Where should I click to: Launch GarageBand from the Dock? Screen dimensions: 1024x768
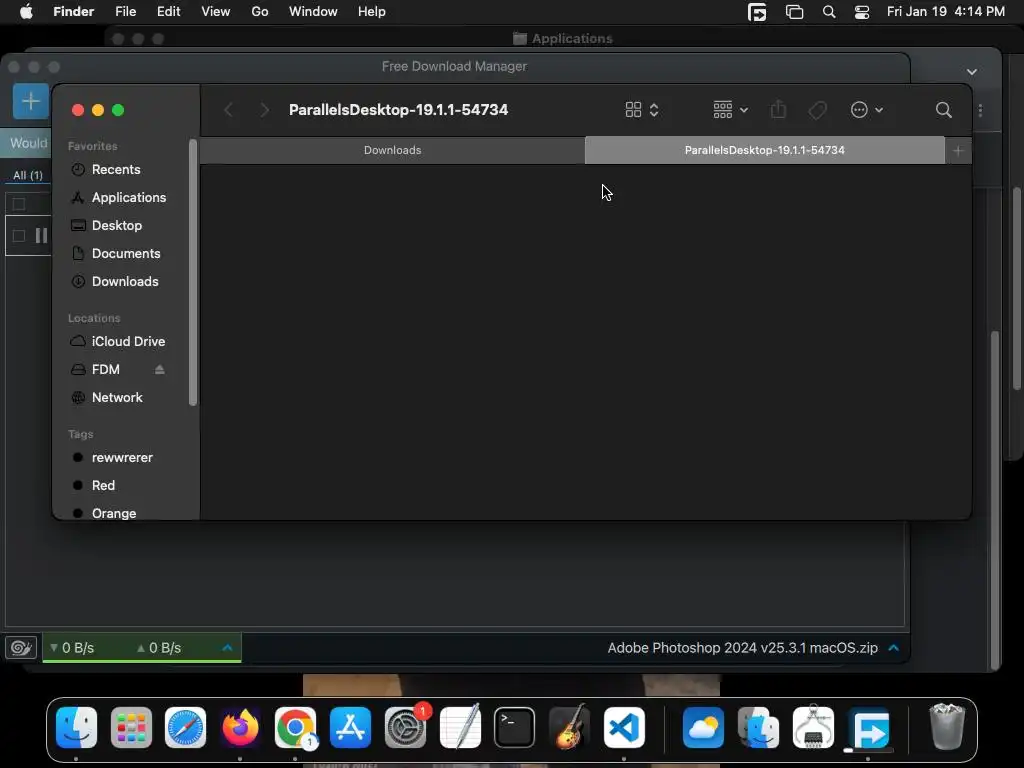coord(569,728)
